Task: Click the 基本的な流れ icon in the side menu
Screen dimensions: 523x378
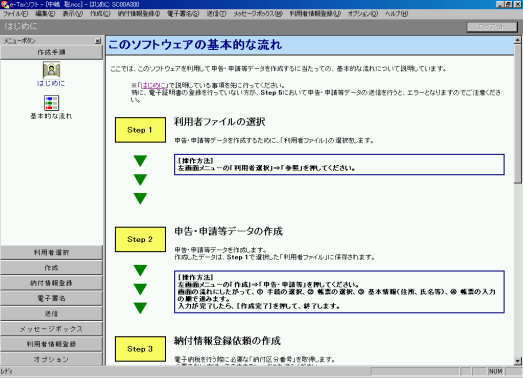Action: 51,103
